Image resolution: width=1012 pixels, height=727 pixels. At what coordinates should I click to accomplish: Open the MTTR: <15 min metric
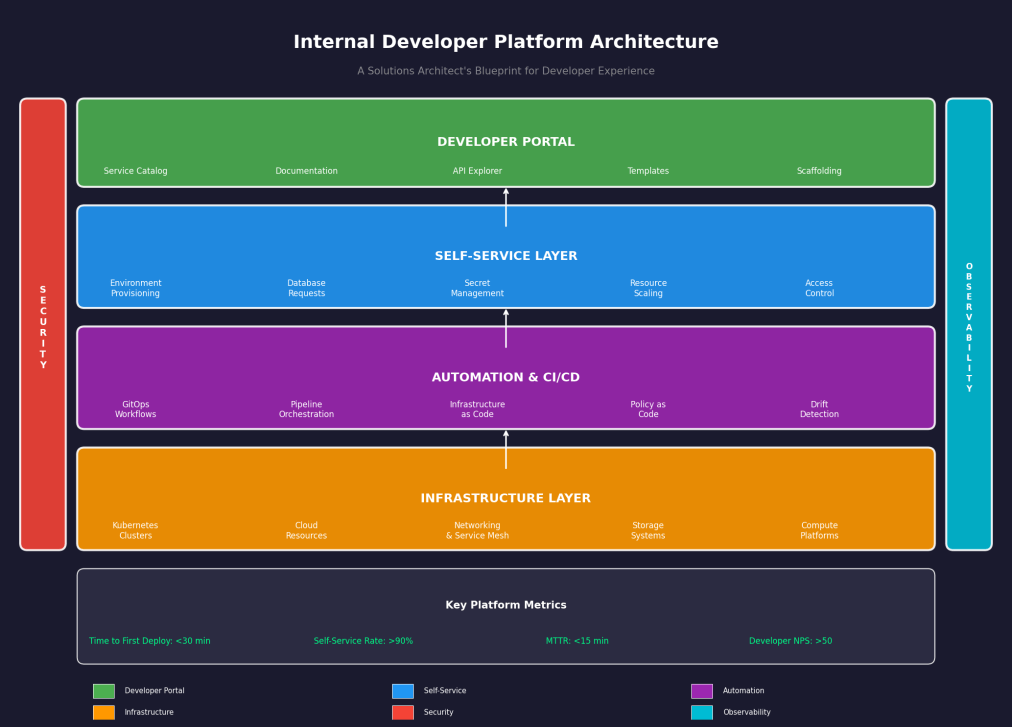coord(577,640)
